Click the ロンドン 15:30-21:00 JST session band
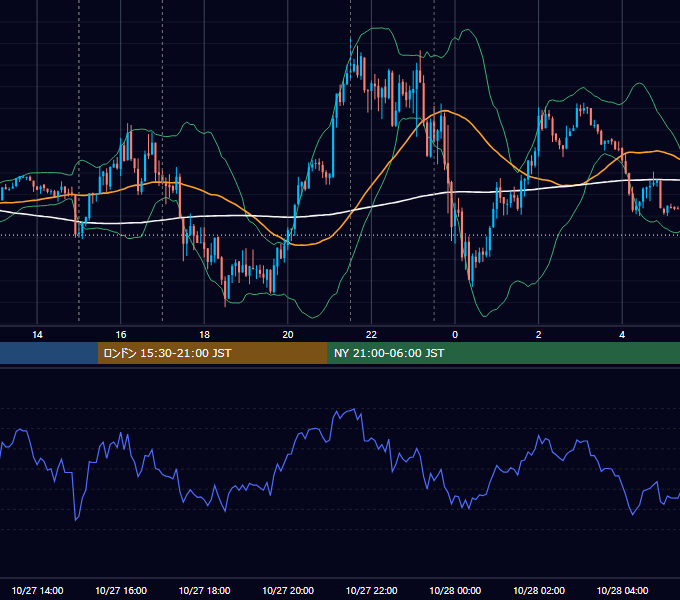 click(212, 353)
